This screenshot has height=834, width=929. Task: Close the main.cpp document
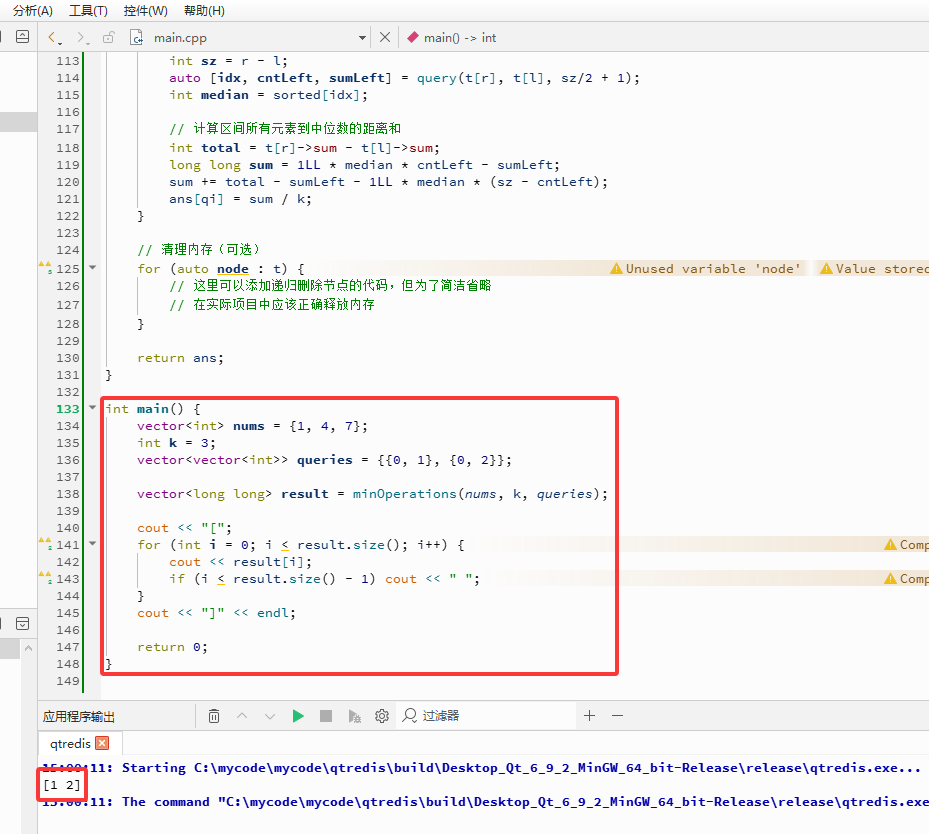(385, 37)
